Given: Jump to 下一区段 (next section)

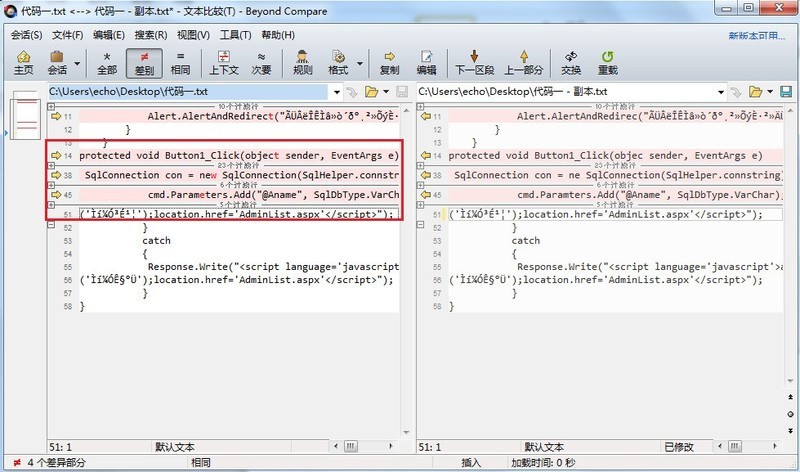Looking at the screenshot, I should coord(476,62).
